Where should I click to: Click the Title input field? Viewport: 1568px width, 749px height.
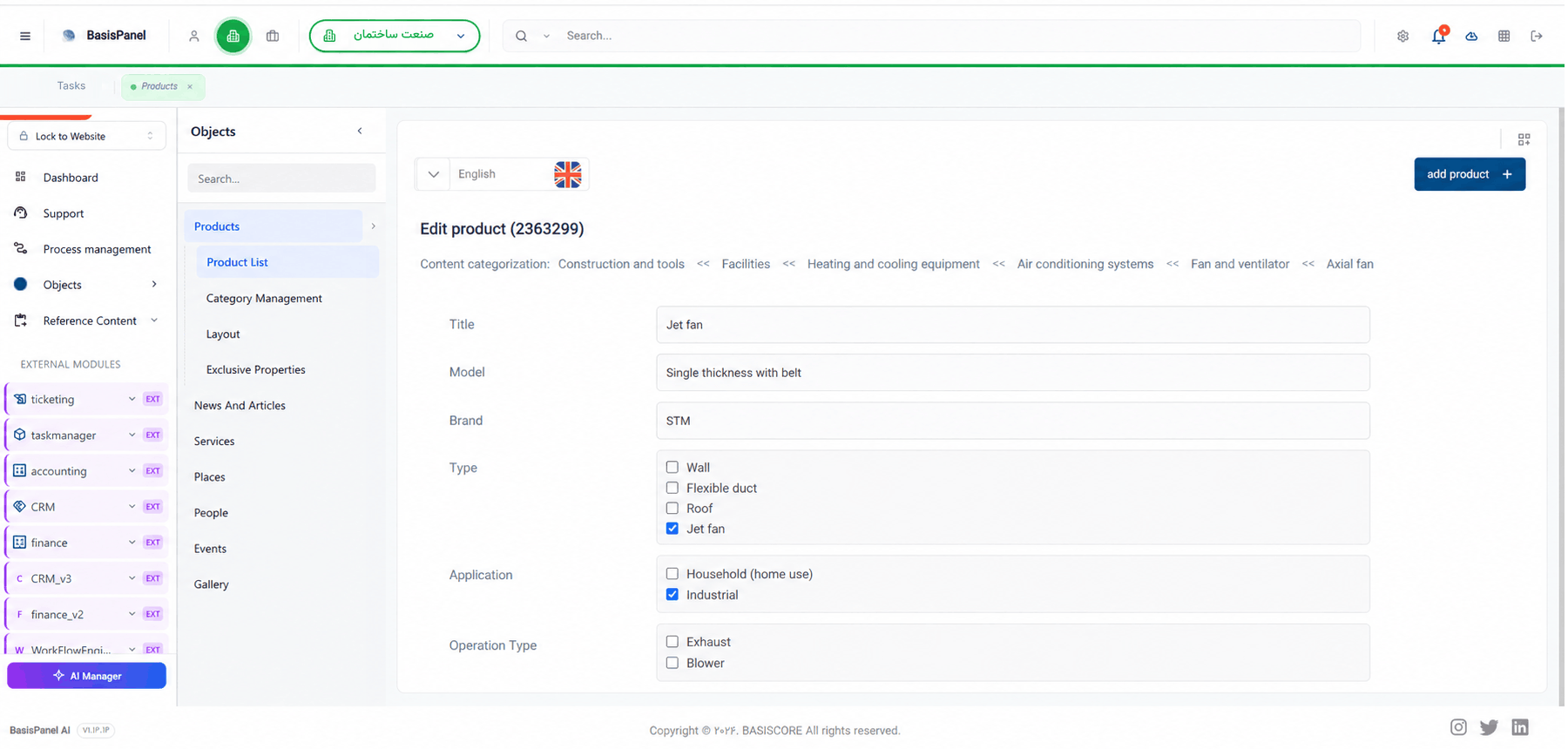[x=1012, y=324]
